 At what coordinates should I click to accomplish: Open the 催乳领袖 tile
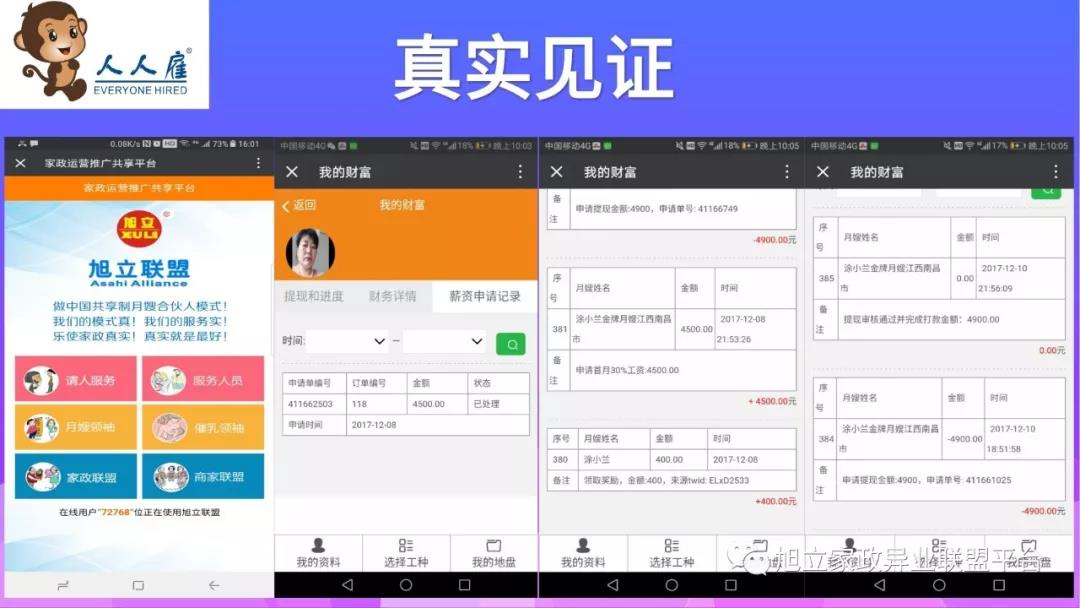pyautogui.click(x=203, y=427)
